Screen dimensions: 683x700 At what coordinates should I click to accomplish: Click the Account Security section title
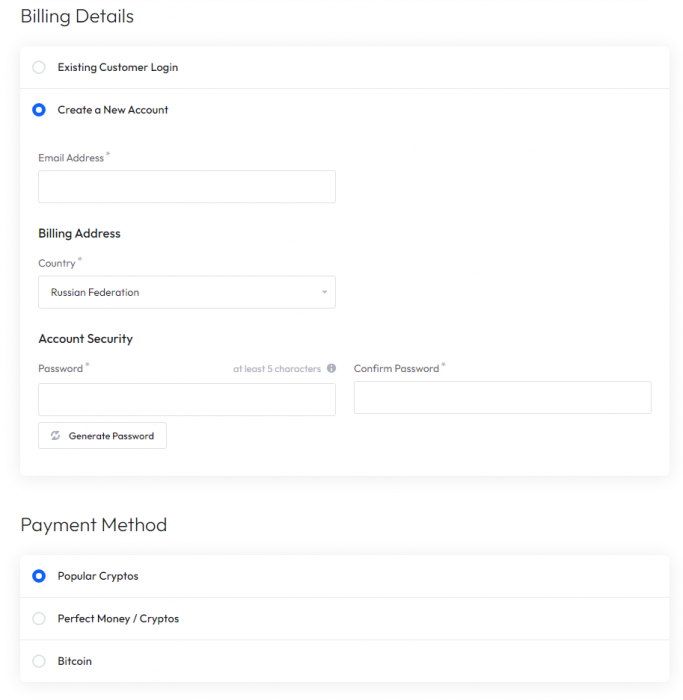[x=85, y=339]
